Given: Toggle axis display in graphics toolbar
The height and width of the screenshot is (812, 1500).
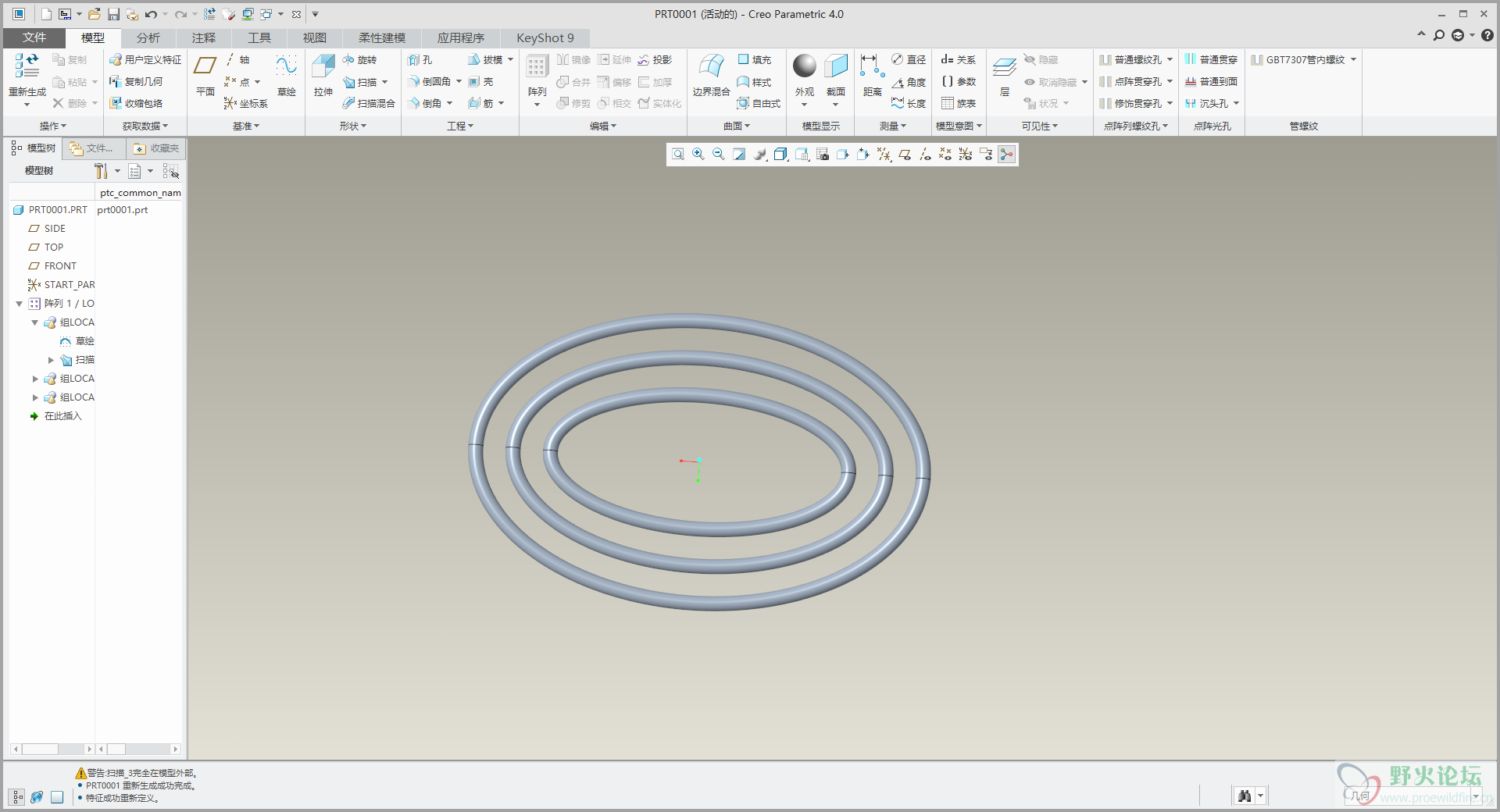Looking at the screenshot, I should [x=925, y=155].
